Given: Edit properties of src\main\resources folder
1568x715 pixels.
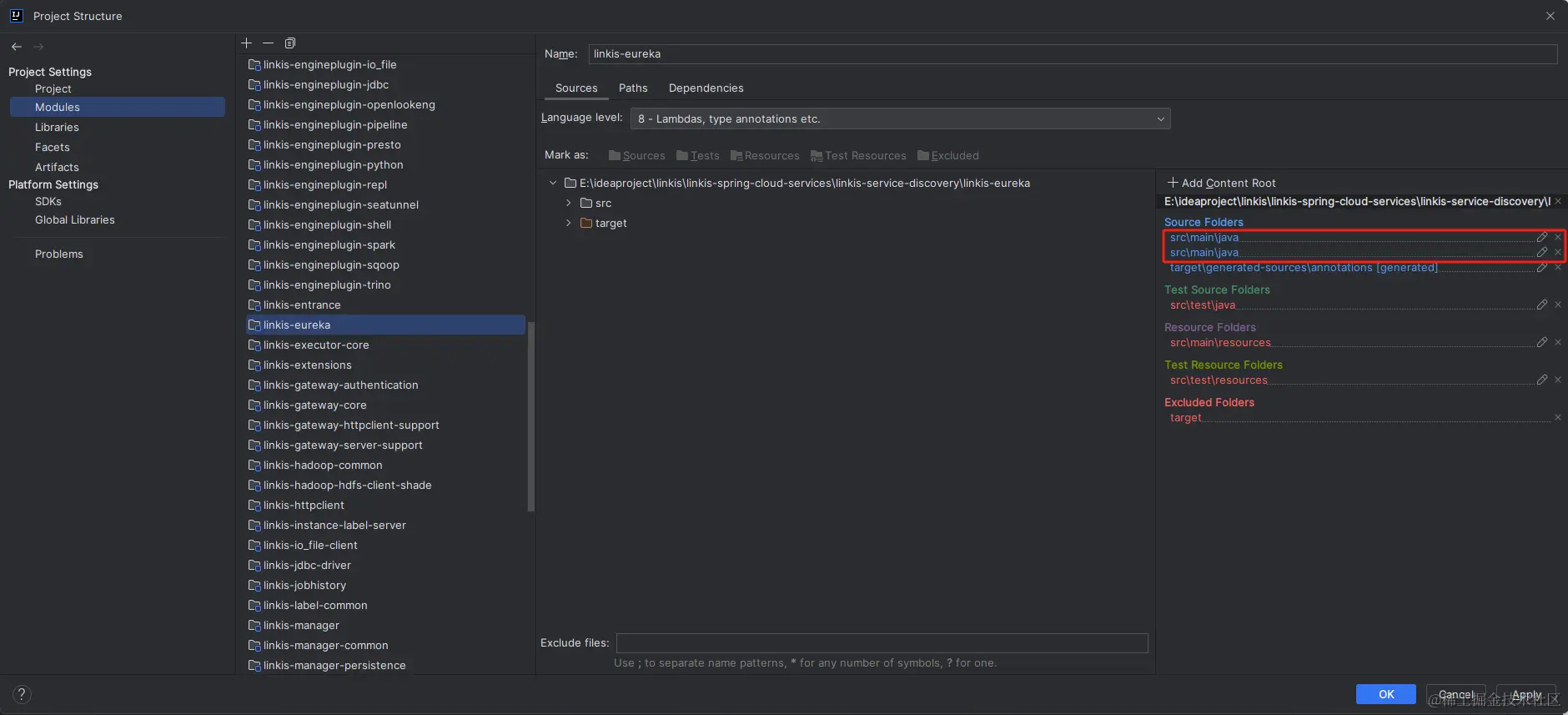Looking at the screenshot, I should [1542, 342].
